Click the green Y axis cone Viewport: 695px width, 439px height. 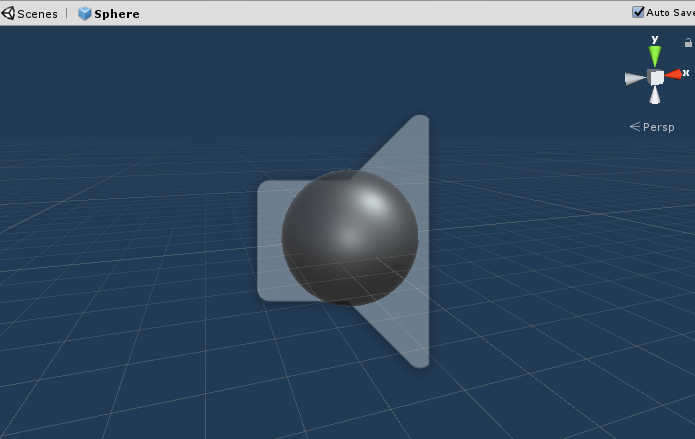coord(655,56)
